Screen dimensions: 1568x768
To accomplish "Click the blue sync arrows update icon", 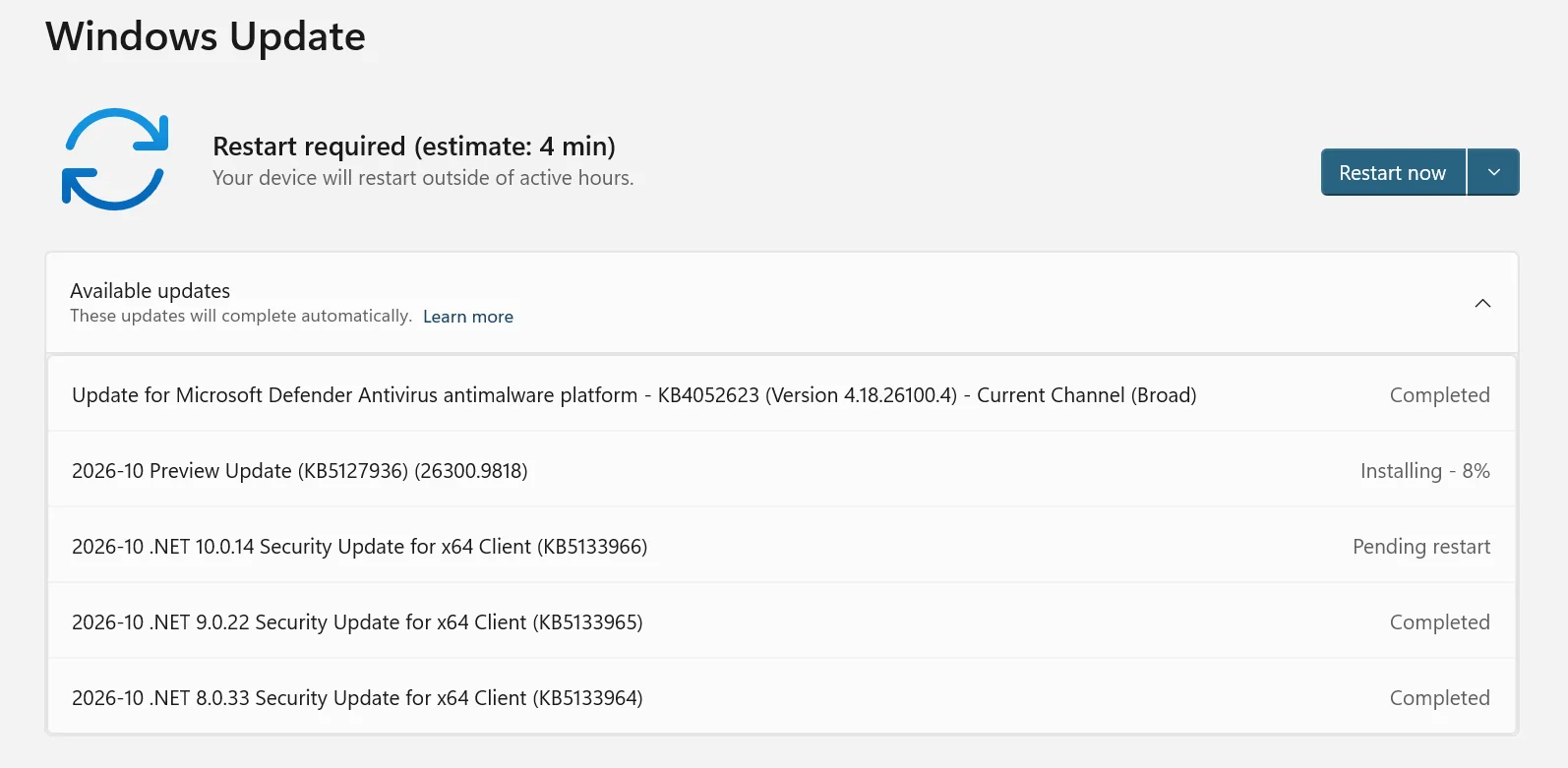I will click(x=115, y=159).
